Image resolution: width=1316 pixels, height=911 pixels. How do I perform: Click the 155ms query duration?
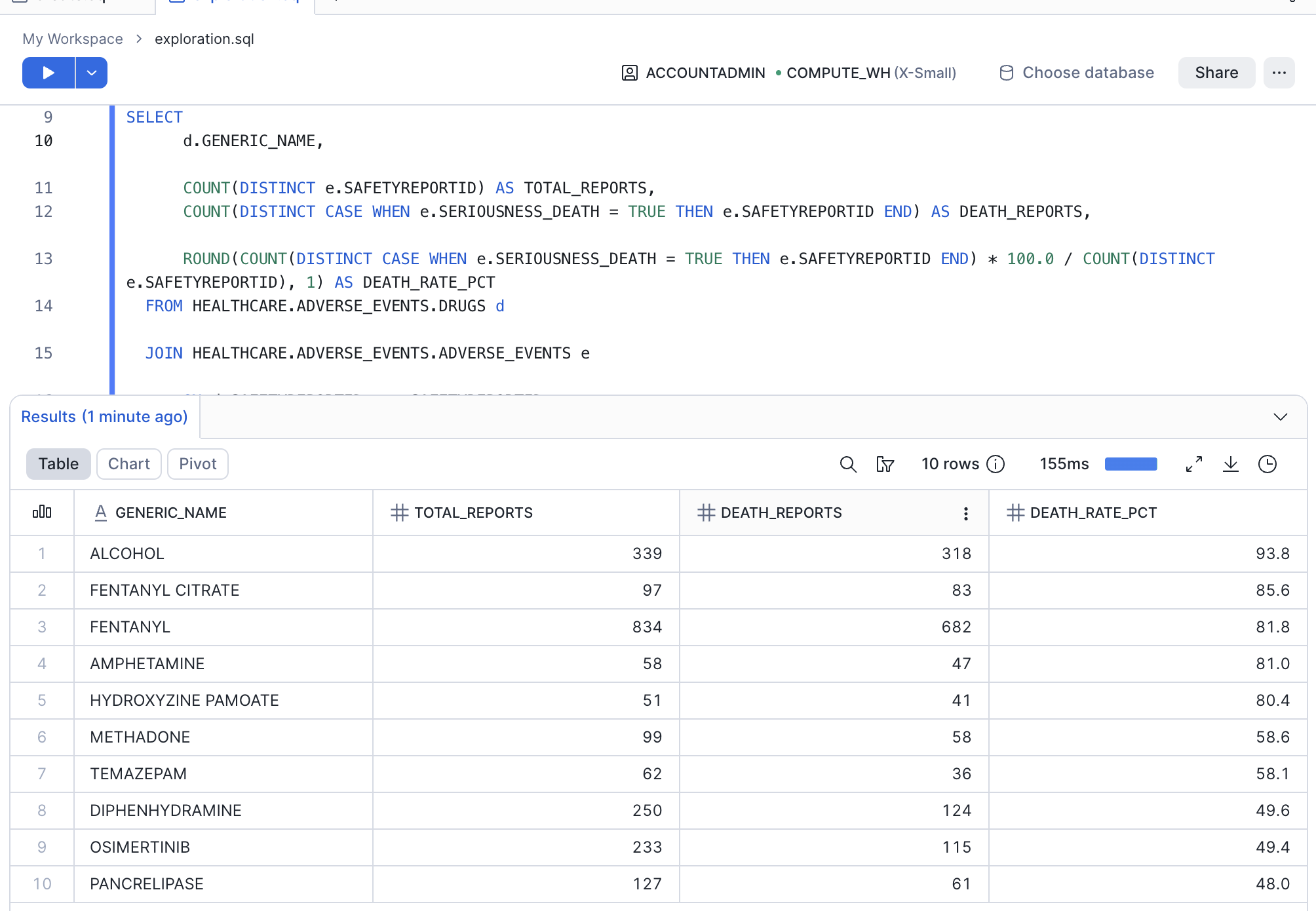(1064, 464)
